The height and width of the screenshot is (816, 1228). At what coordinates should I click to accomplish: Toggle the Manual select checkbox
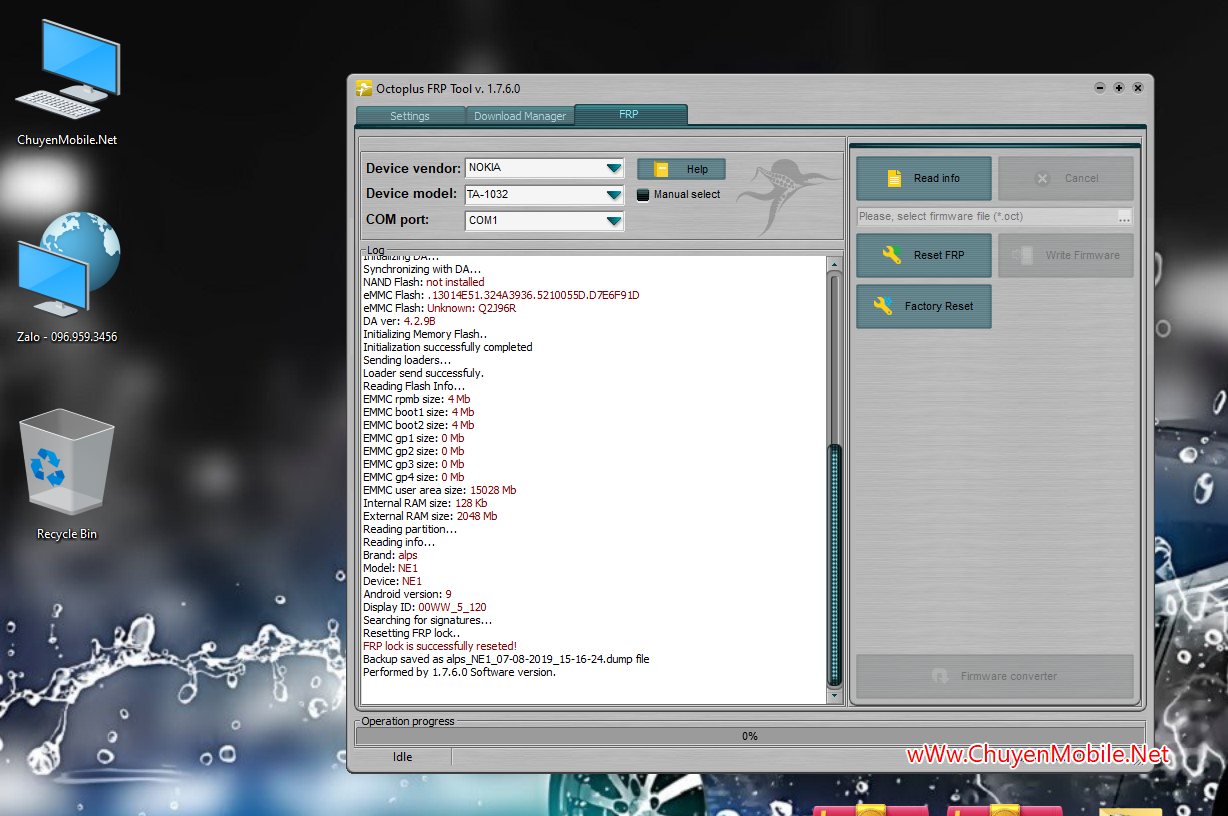pyautogui.click(x=643, y=195)
